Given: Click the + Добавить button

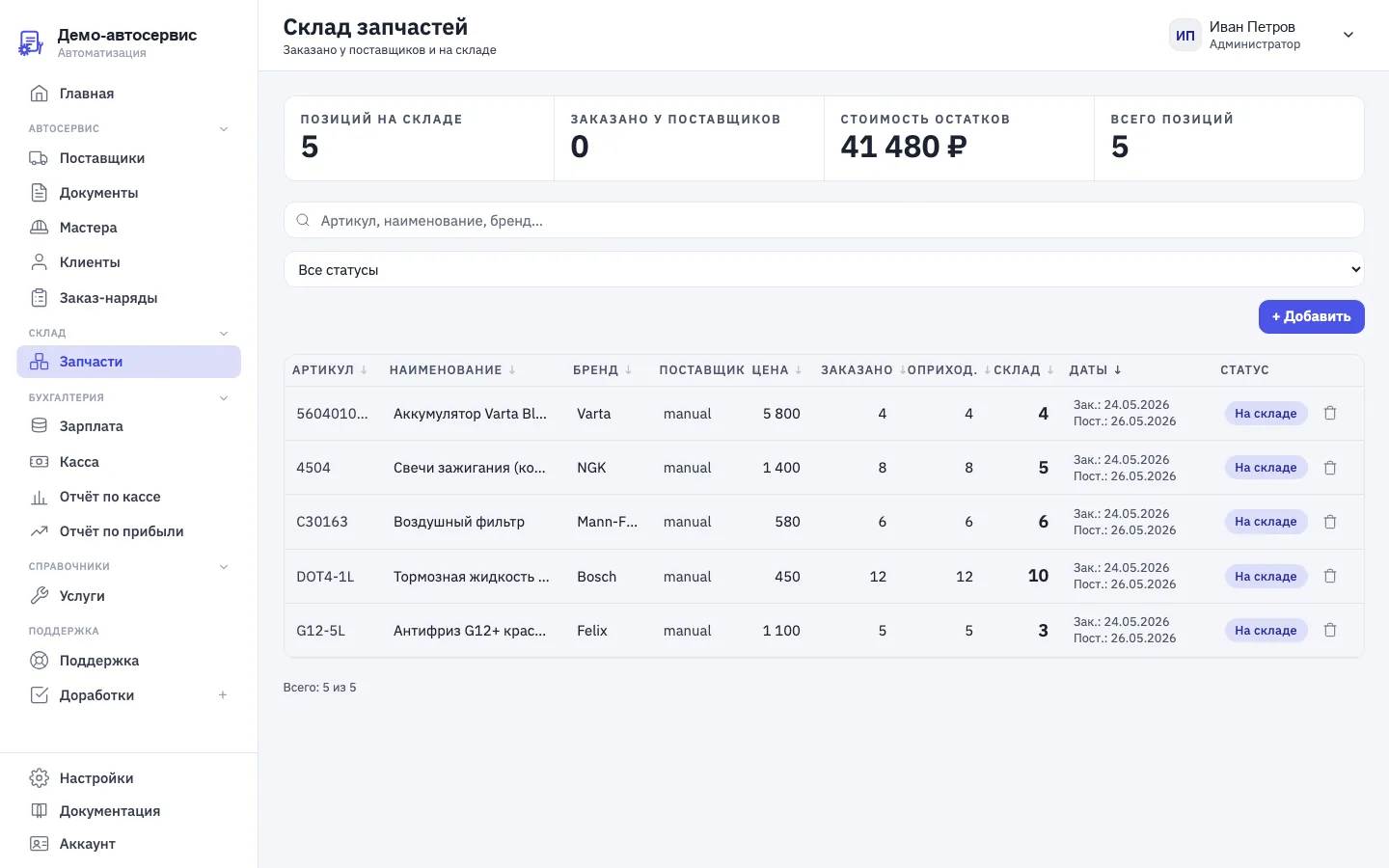Looking at the screenshot, I should (1311, 316).
